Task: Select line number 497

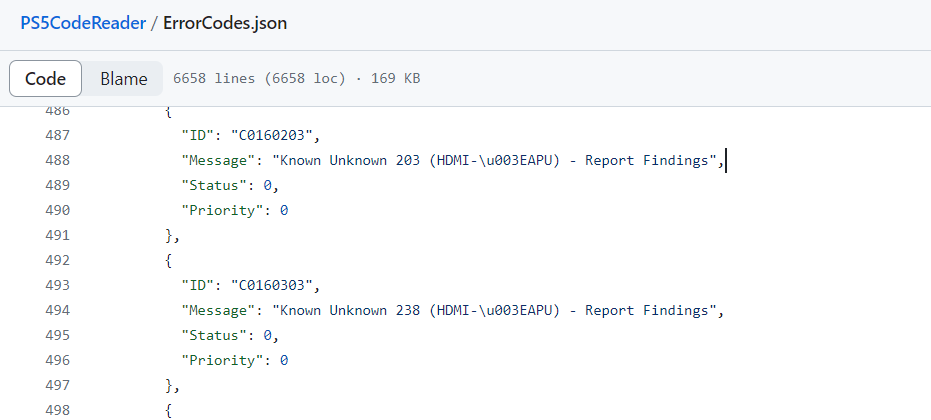Action: coord(57,385)
